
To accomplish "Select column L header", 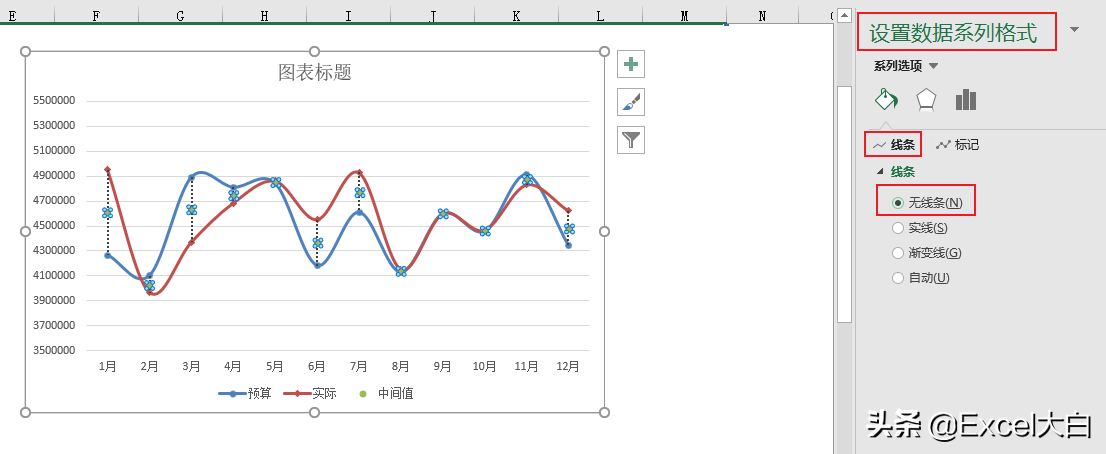I will (x=600, y=16).
